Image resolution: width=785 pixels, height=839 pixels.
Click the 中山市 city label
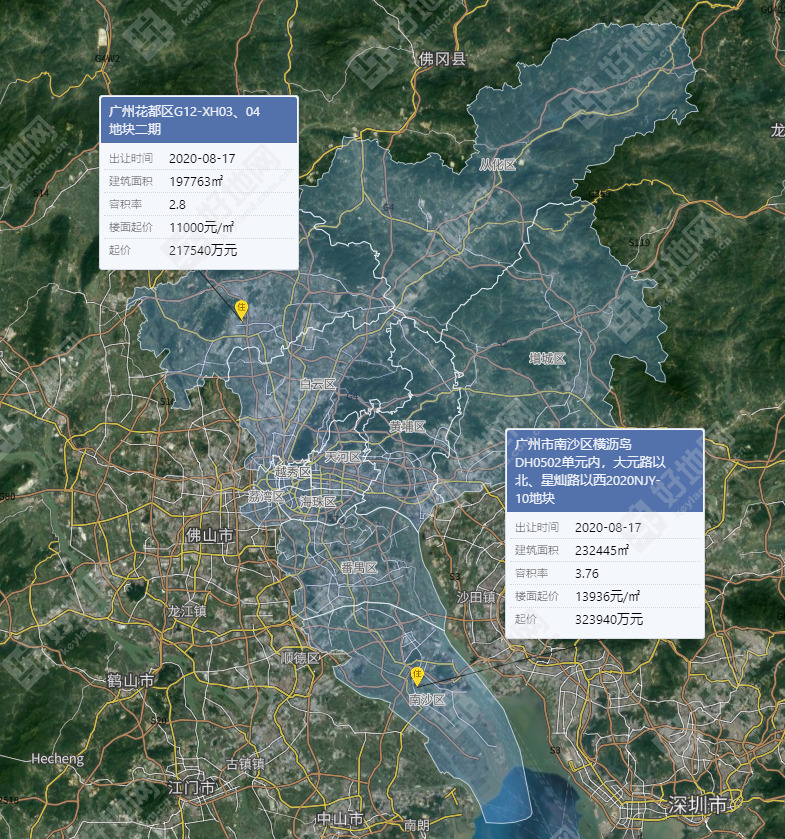coord(339,819)
